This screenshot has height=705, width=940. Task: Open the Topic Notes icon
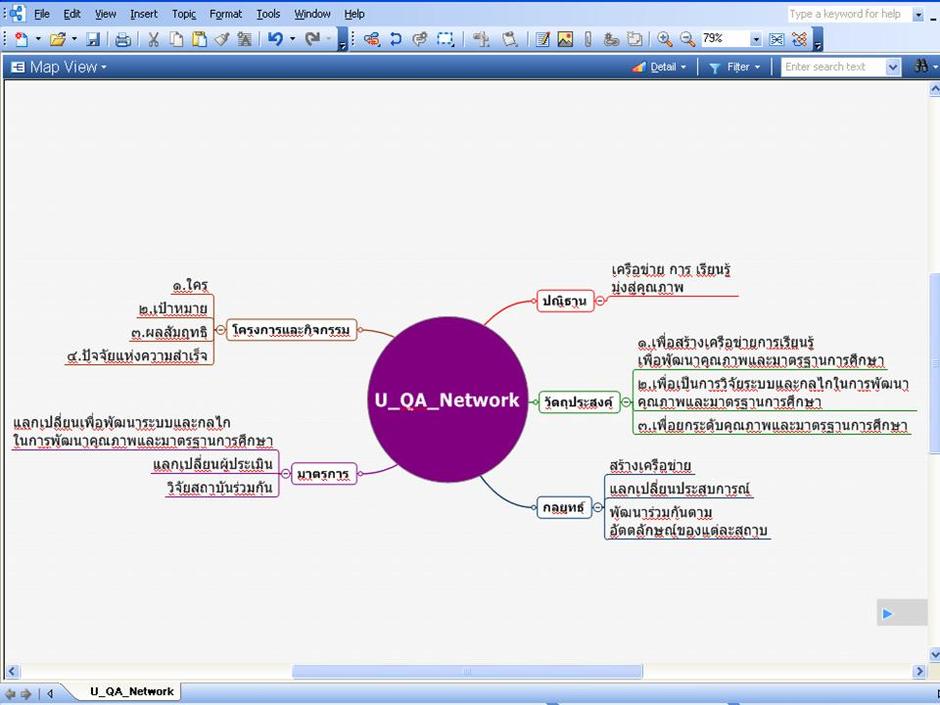pyautogui.click(x=543, y=40)
